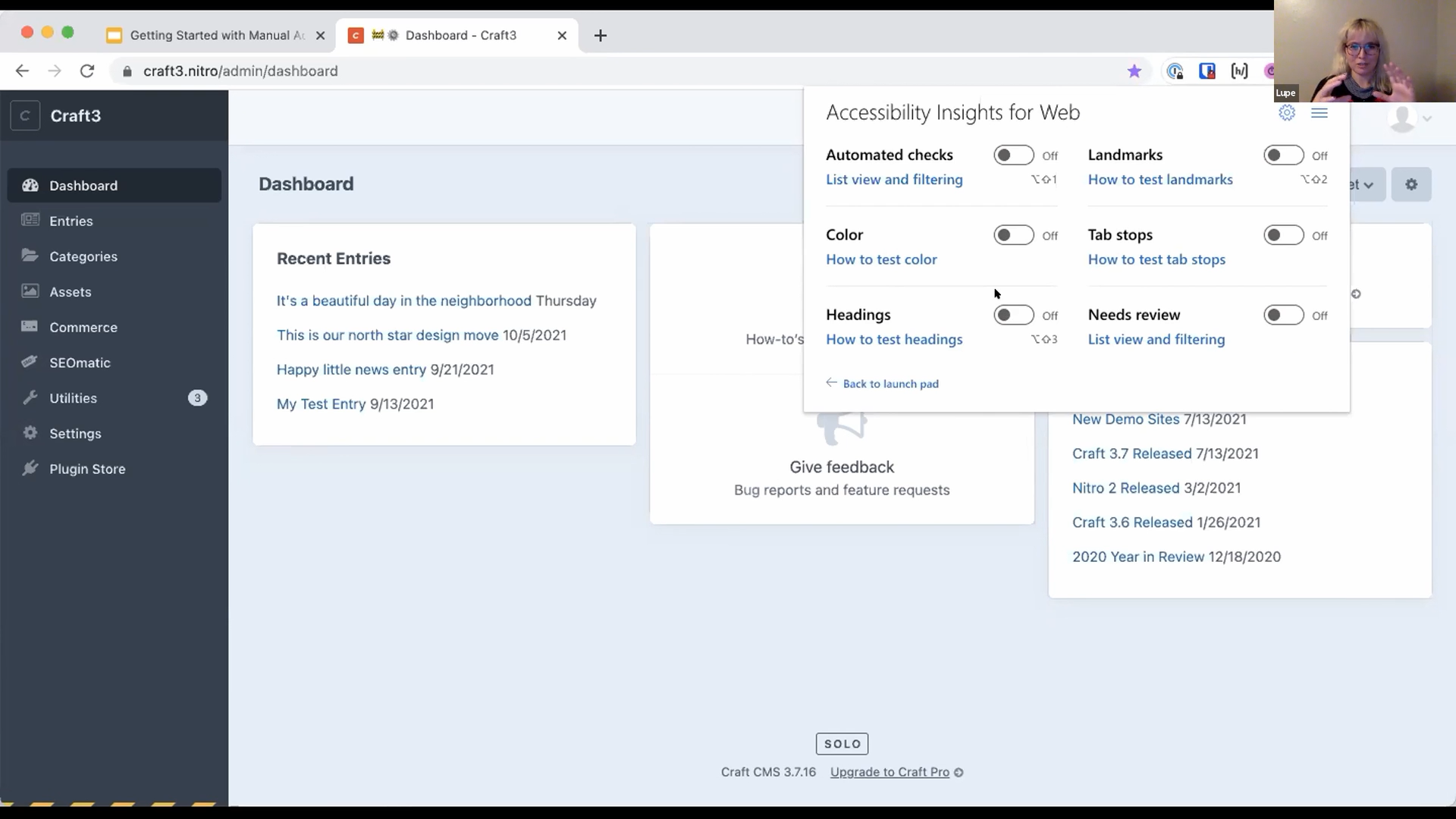Click the Assets image icon
The image size is (1456, 819).
click(30, 291)
